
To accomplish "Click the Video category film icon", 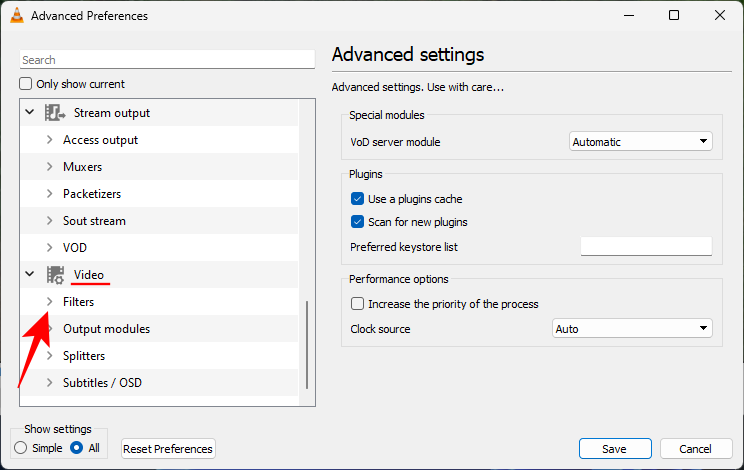I will coord(55,275).
